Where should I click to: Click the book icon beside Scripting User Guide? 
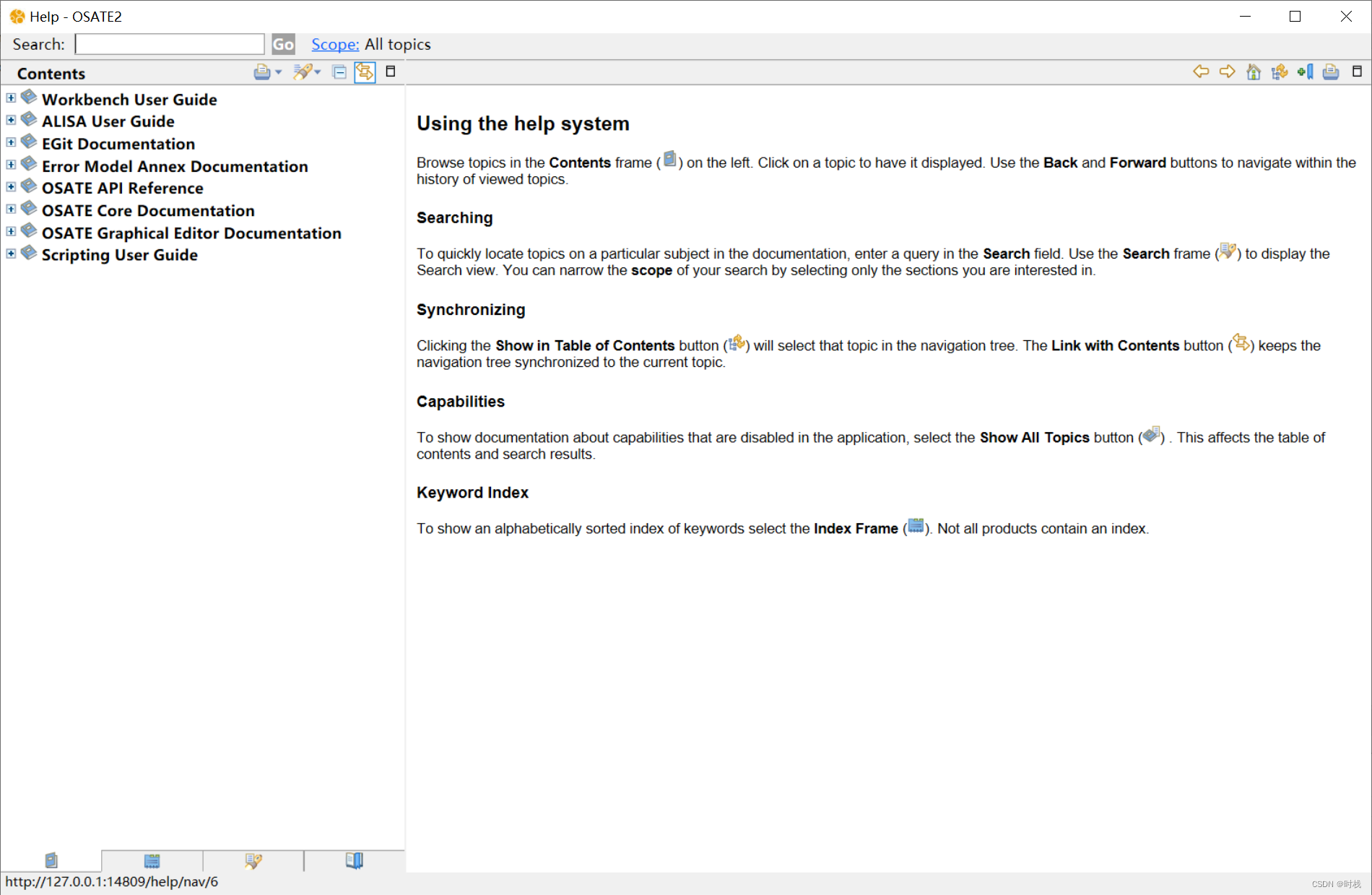[29, 253]
